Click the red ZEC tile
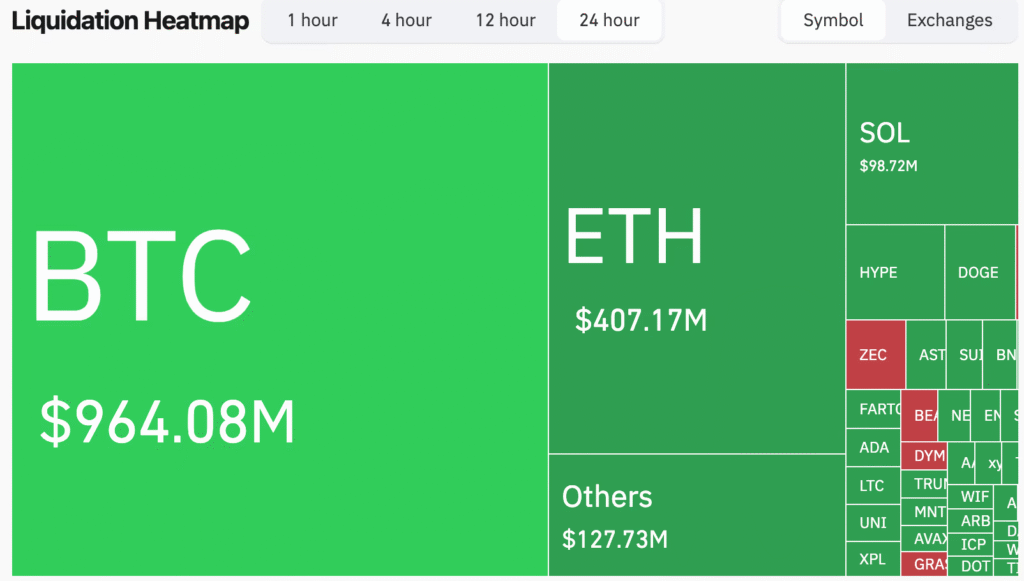Image resolution: width=1024 pixels, height=581 pixels. coord(875,355)
